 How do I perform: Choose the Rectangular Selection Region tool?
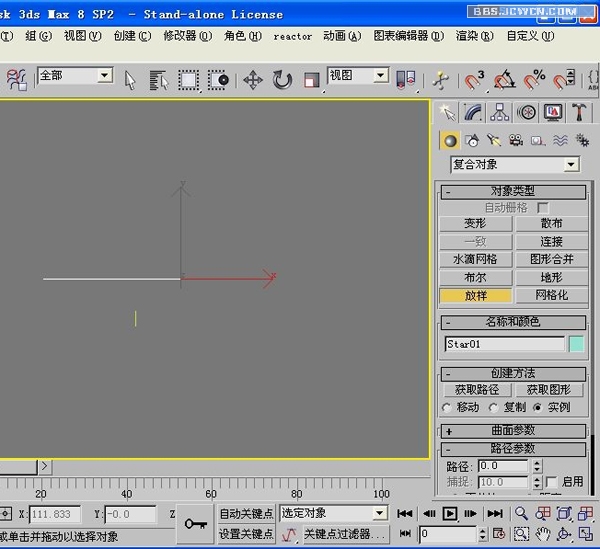coord(188,81)
